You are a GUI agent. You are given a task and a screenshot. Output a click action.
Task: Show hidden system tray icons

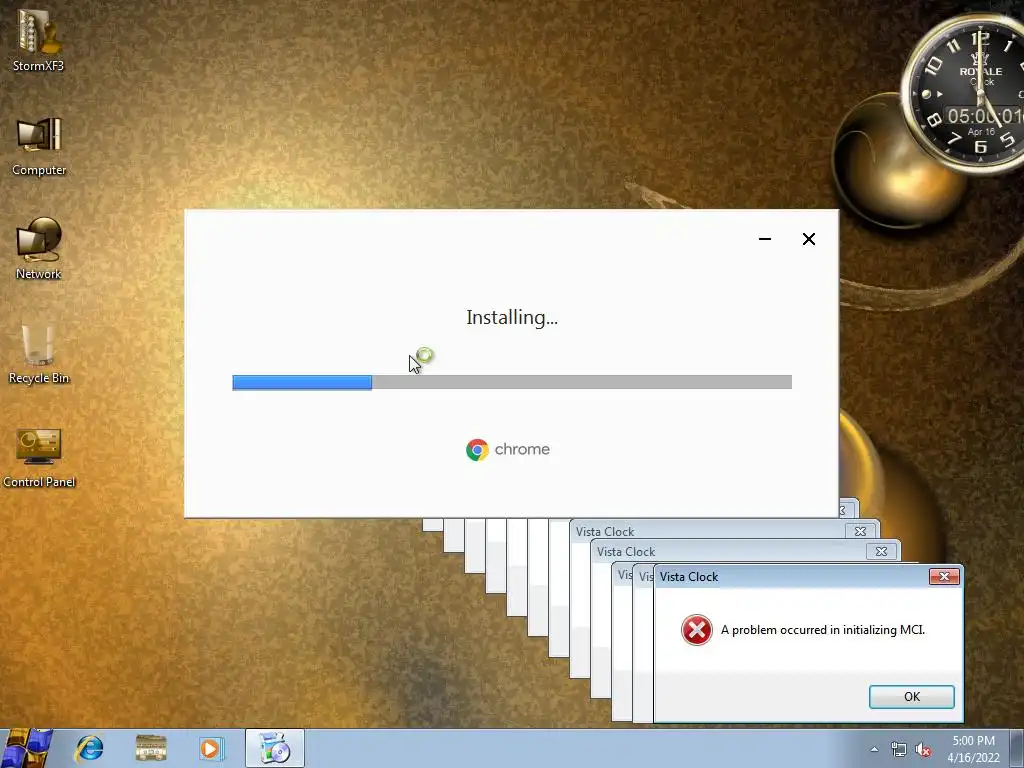click(874, 749)
